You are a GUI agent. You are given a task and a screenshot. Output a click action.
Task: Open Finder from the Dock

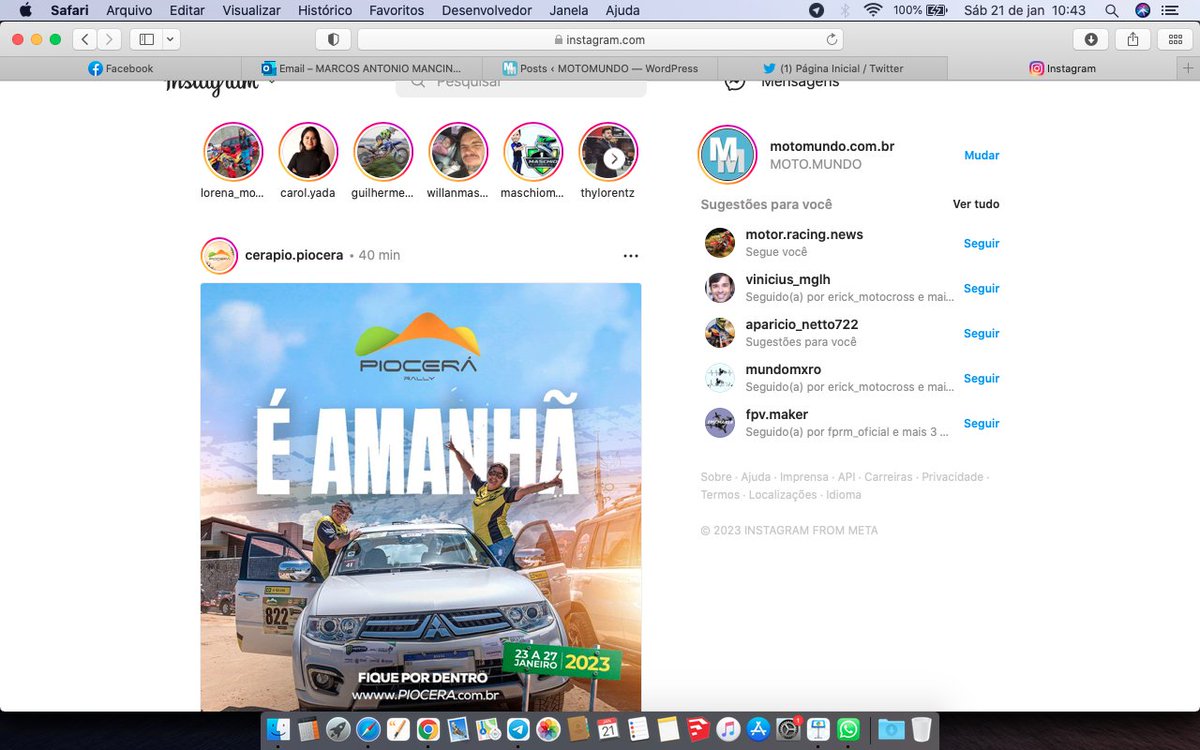[x=280, y=729]
